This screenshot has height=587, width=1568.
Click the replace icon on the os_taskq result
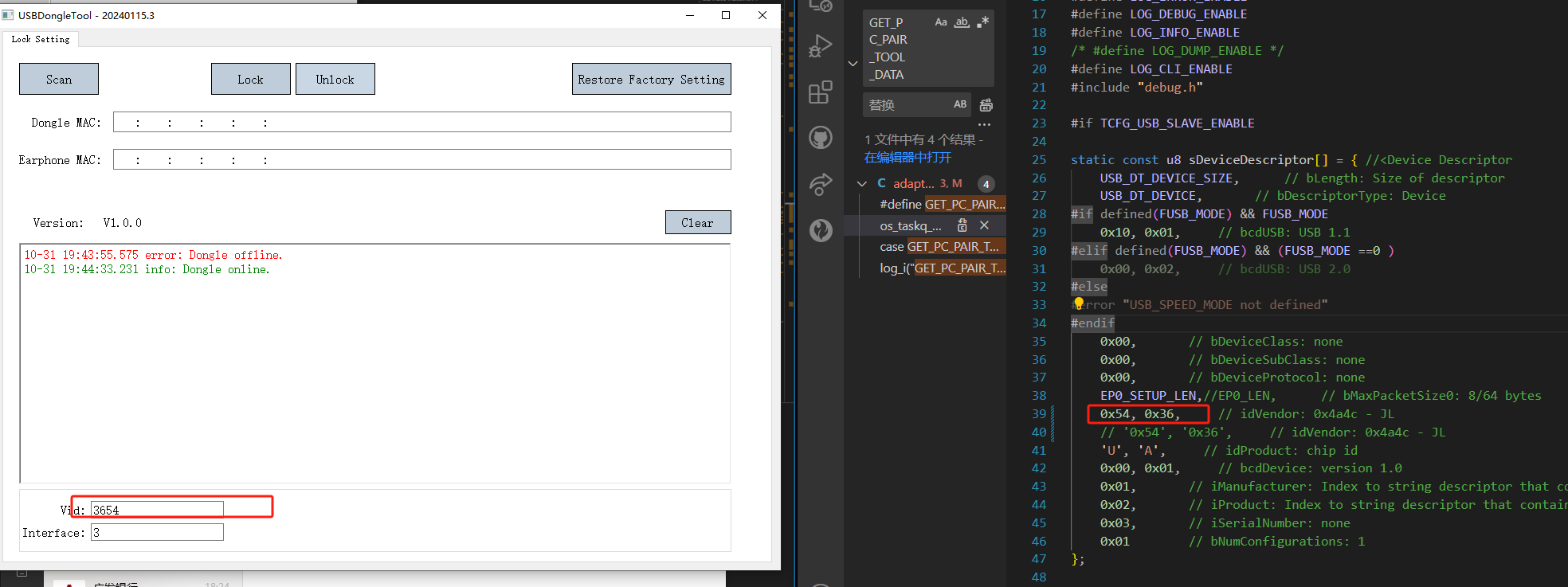click(962, 225)
